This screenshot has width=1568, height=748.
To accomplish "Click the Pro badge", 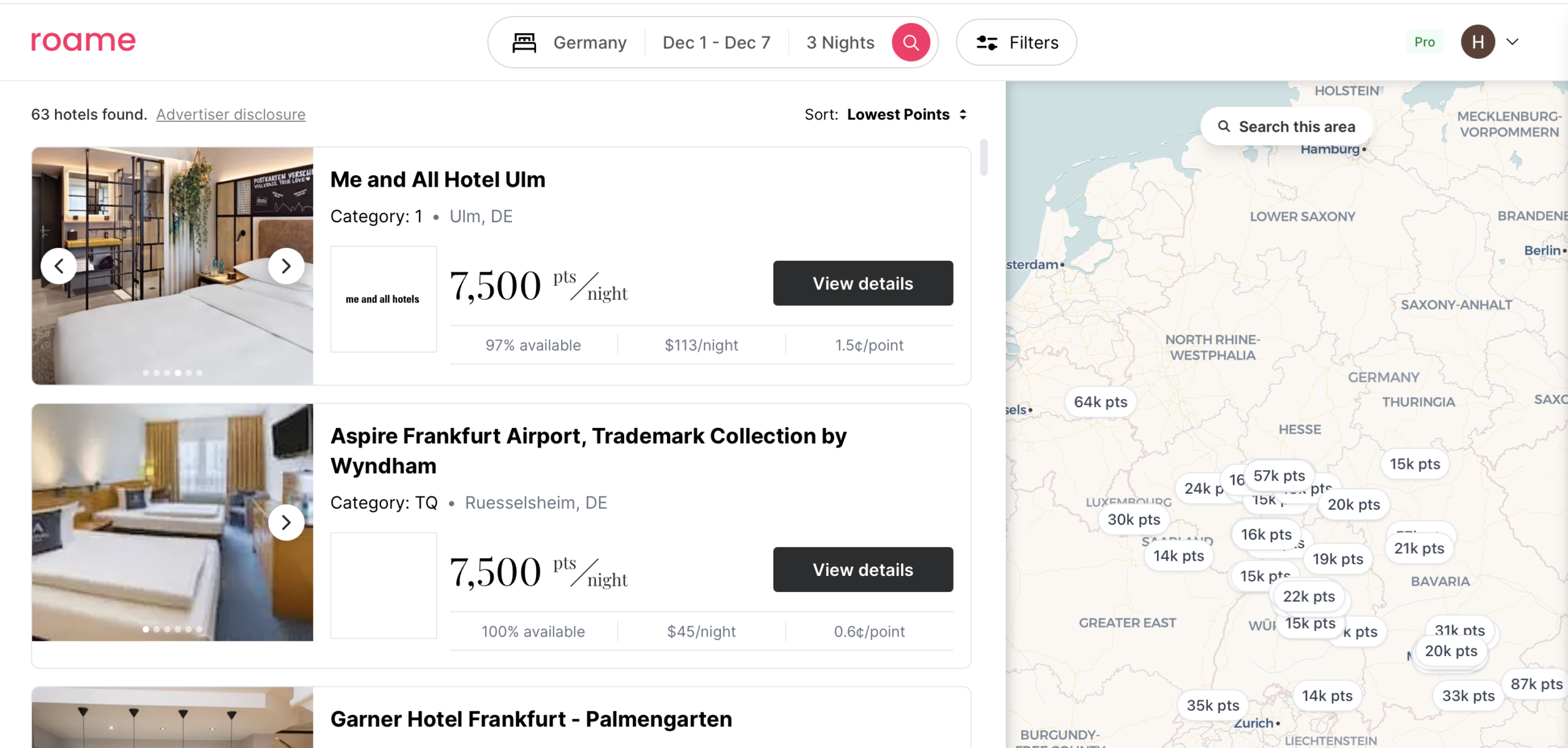I will pyautogui.click(x=1425, y=42).
